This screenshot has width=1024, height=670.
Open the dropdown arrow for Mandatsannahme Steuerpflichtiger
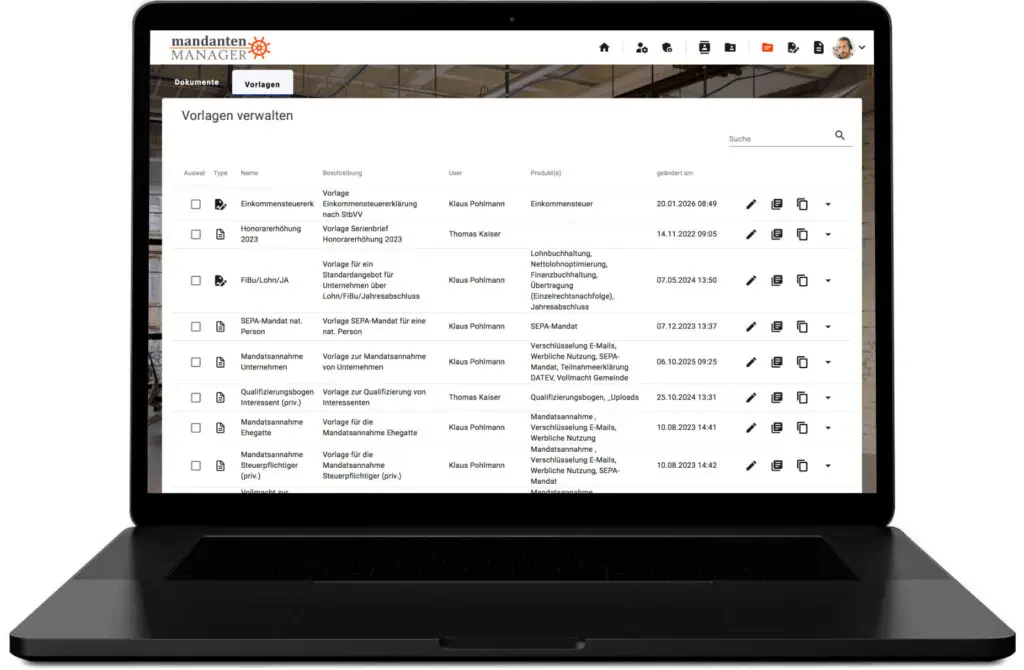827,466
